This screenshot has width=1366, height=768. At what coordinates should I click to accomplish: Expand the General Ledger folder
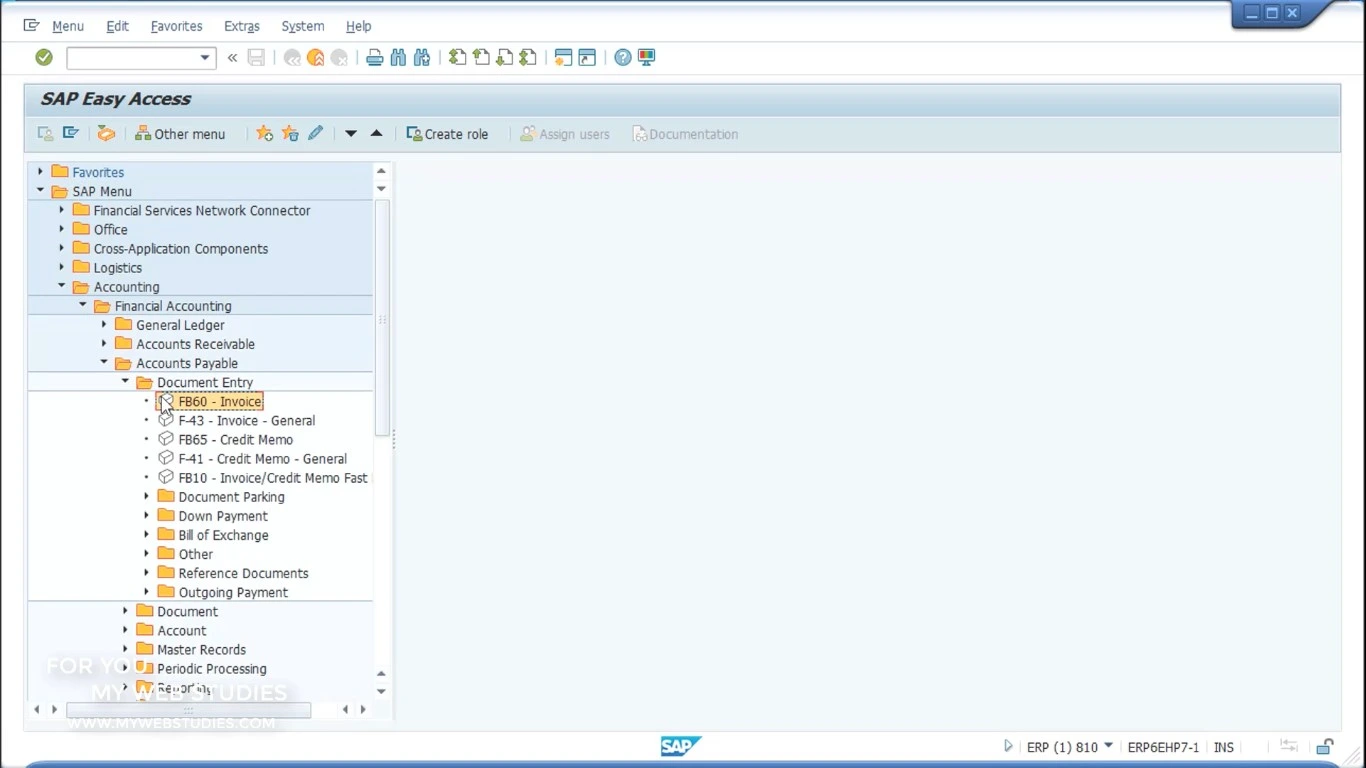pos(104,325)
